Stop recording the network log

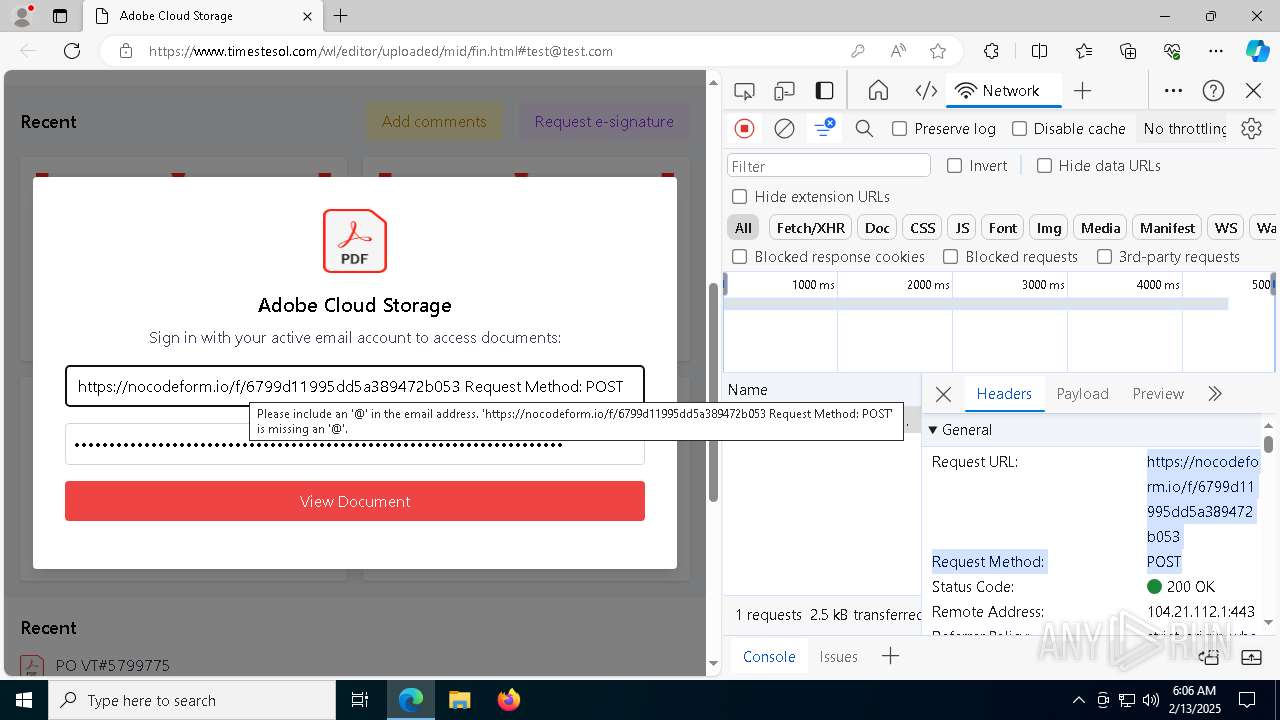(x=744, y=128)
